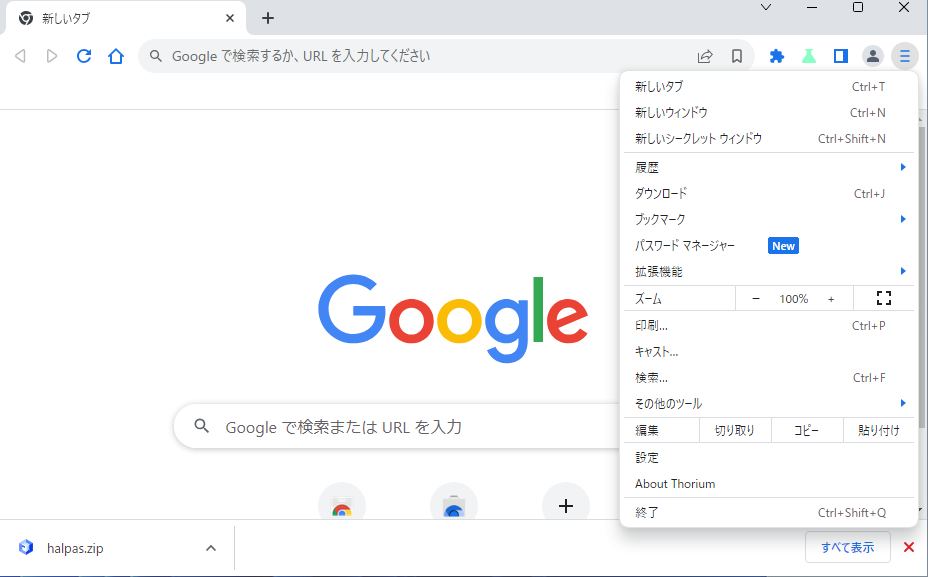Click the Google search box on the page
Viewport: 928px width, 577px height.
coord(400,427)
